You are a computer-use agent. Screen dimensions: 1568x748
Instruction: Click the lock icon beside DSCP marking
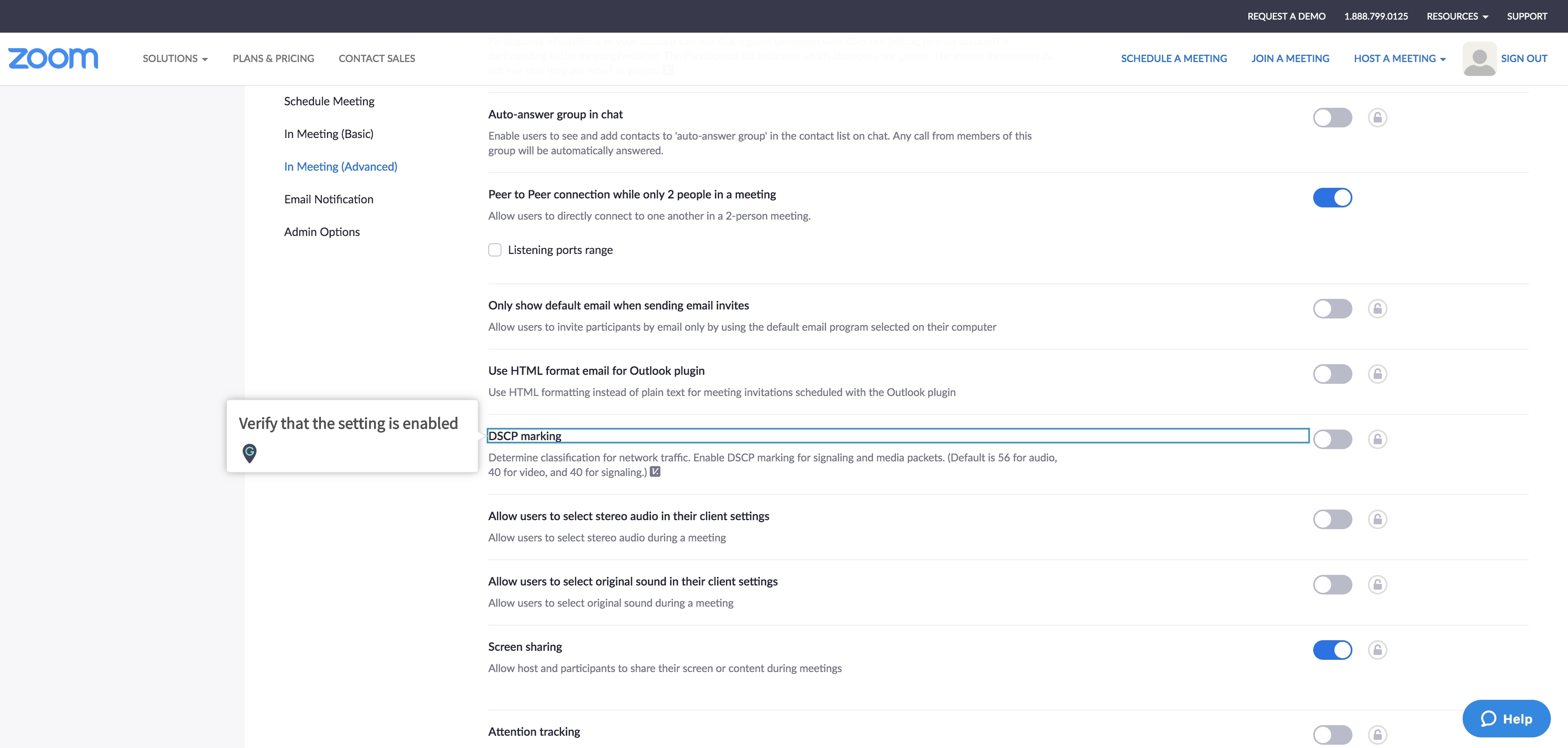pyautogui.click(x=1378, y=439)
